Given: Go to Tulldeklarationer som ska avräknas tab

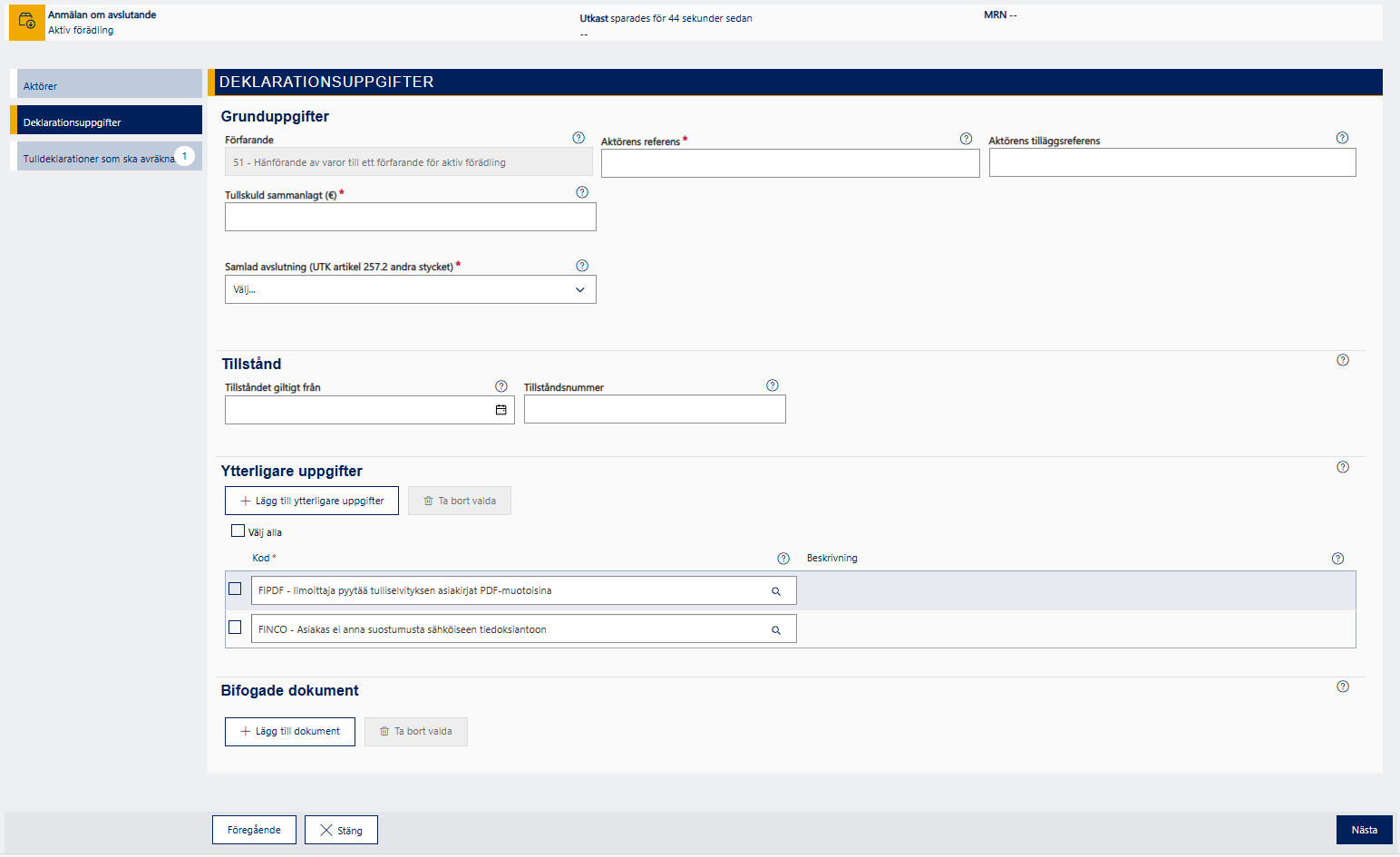Looking at the screenshot, I should (x=100, y=158).
